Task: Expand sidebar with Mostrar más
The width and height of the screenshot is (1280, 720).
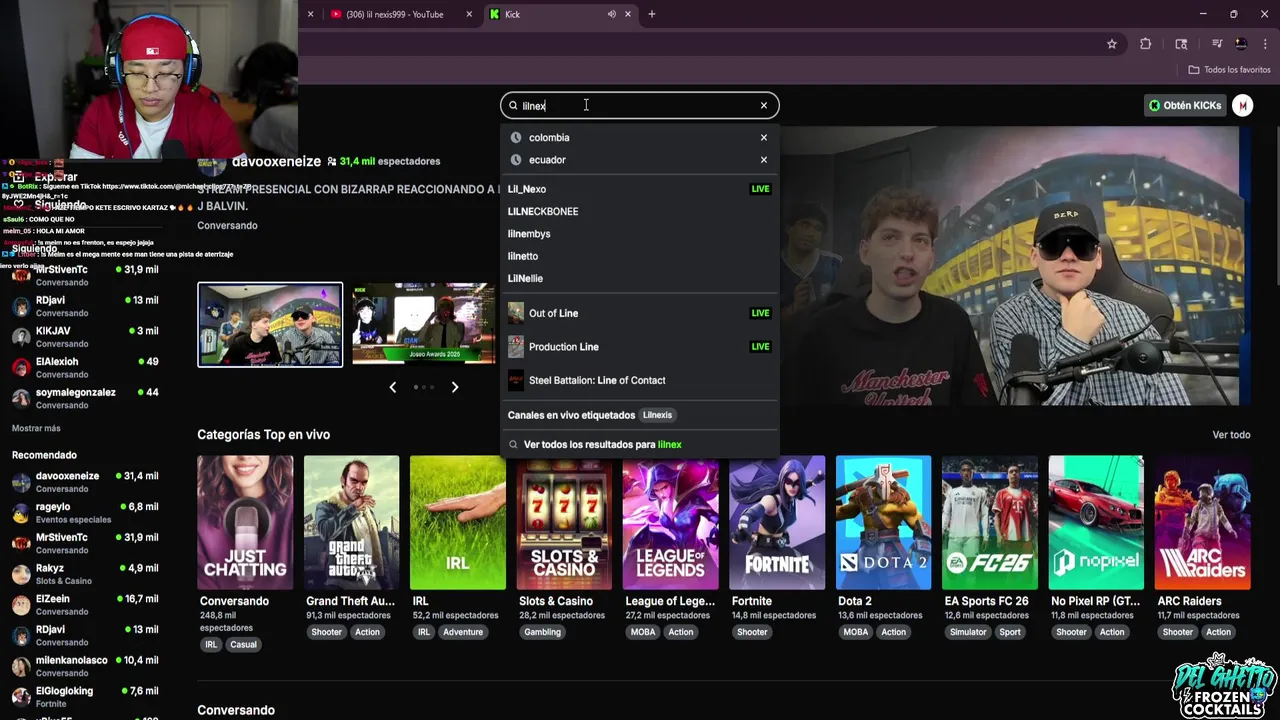Action: tap(36, 428)
